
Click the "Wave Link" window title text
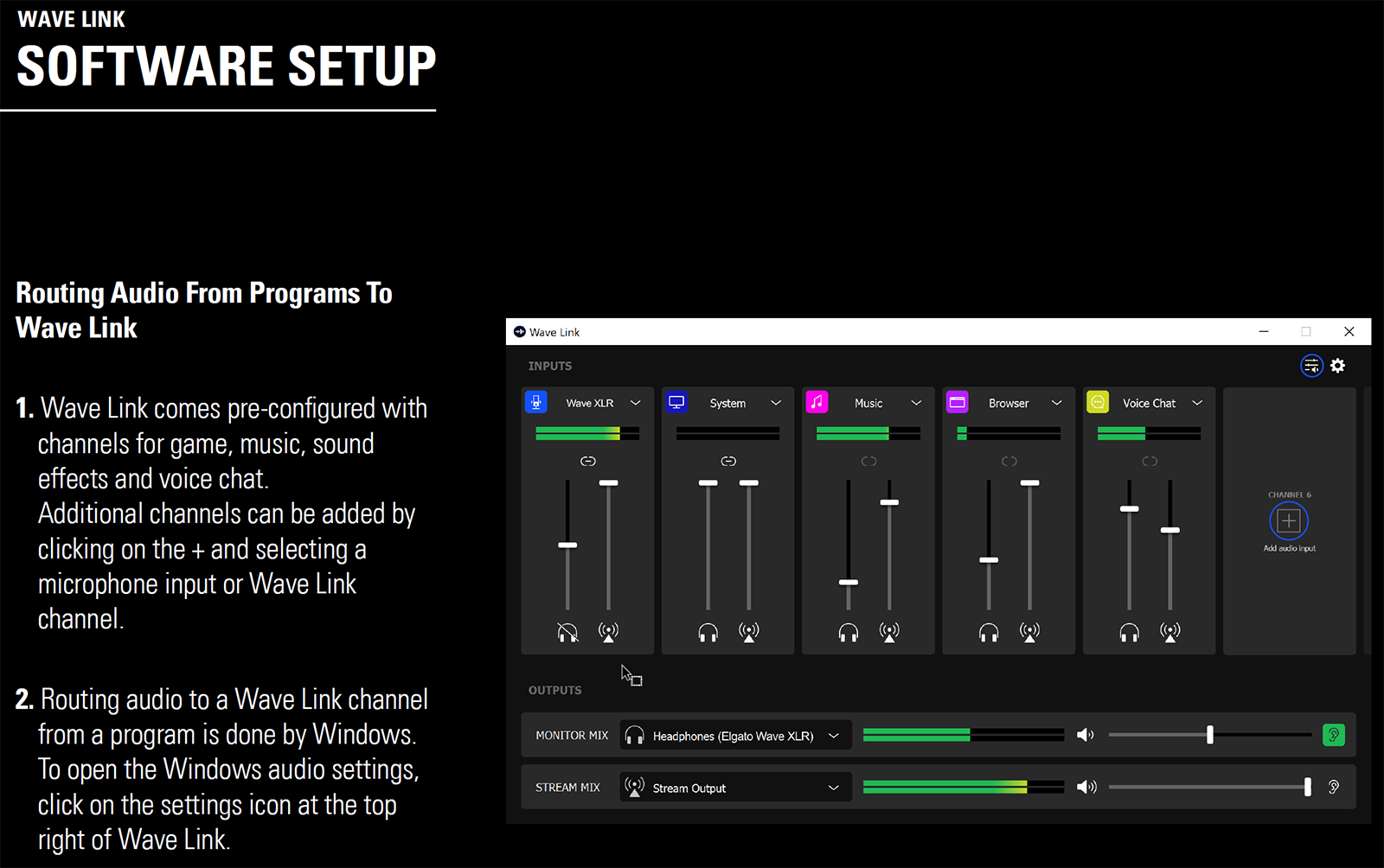[554, 332]
